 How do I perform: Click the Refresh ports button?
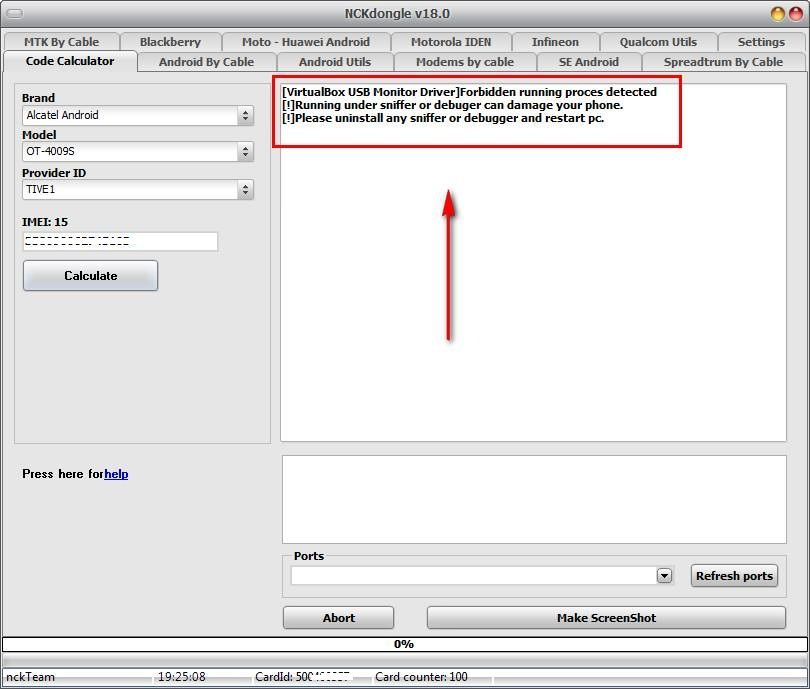coord(734,576)
